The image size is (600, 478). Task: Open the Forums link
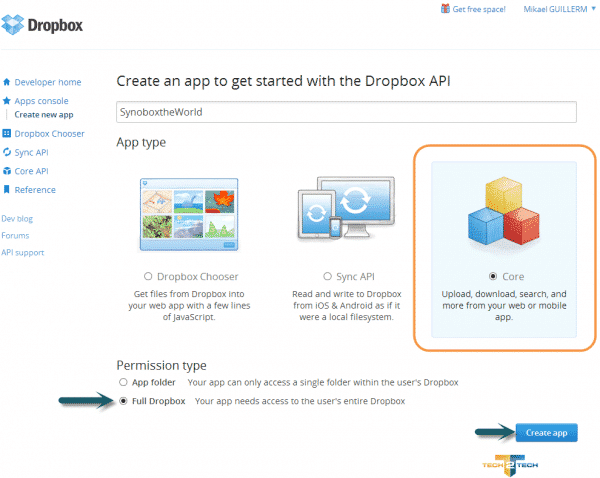[16, 235]
